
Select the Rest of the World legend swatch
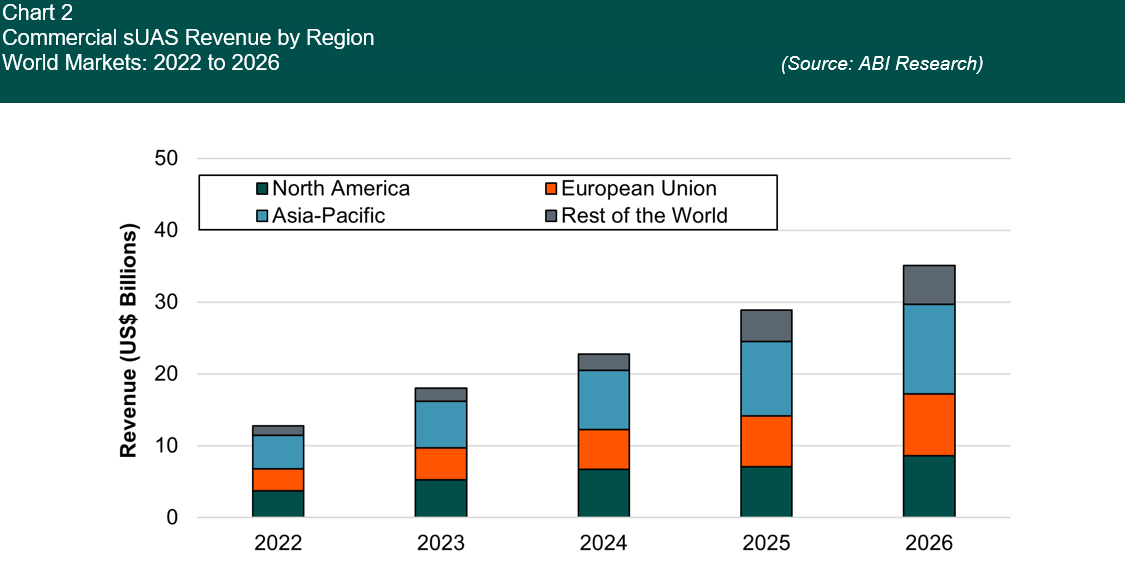(551, 216)
